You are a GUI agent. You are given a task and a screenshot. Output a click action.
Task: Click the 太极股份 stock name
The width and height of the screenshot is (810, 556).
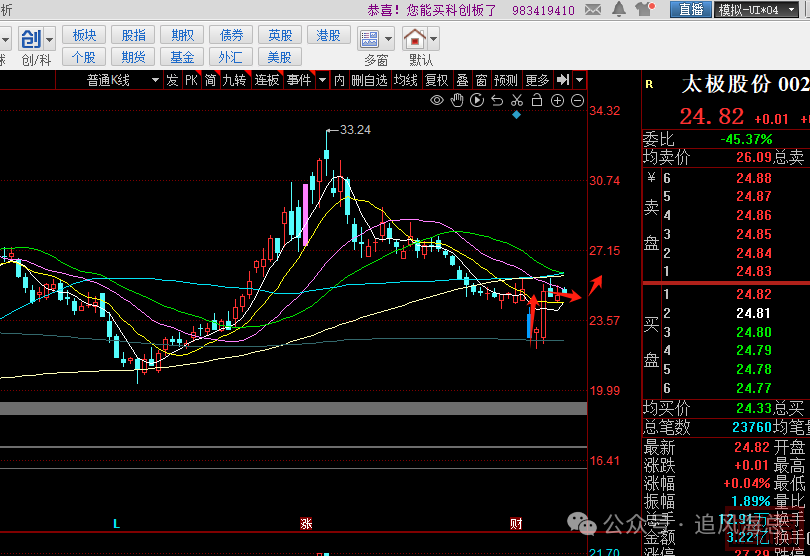726,84
